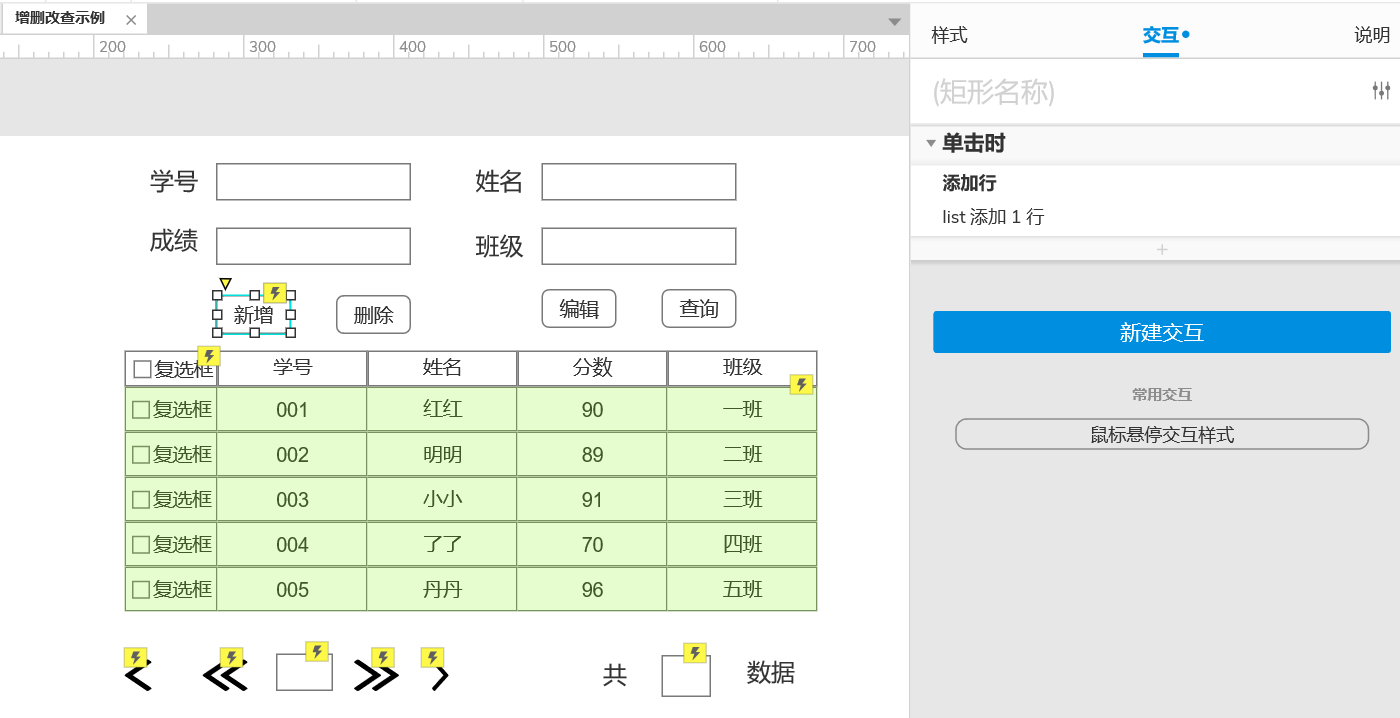Image resolution: width=1400 pixels, height=718 pixels.
Task: Click the total count box beside 共
Action: coord(686,675)
